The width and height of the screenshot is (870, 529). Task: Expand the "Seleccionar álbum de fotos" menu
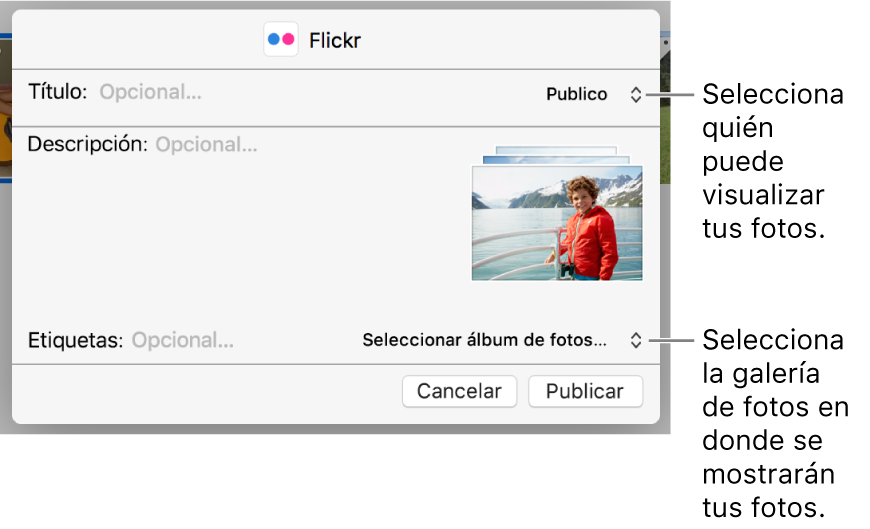pyautogui.click(x=484, y=340)
